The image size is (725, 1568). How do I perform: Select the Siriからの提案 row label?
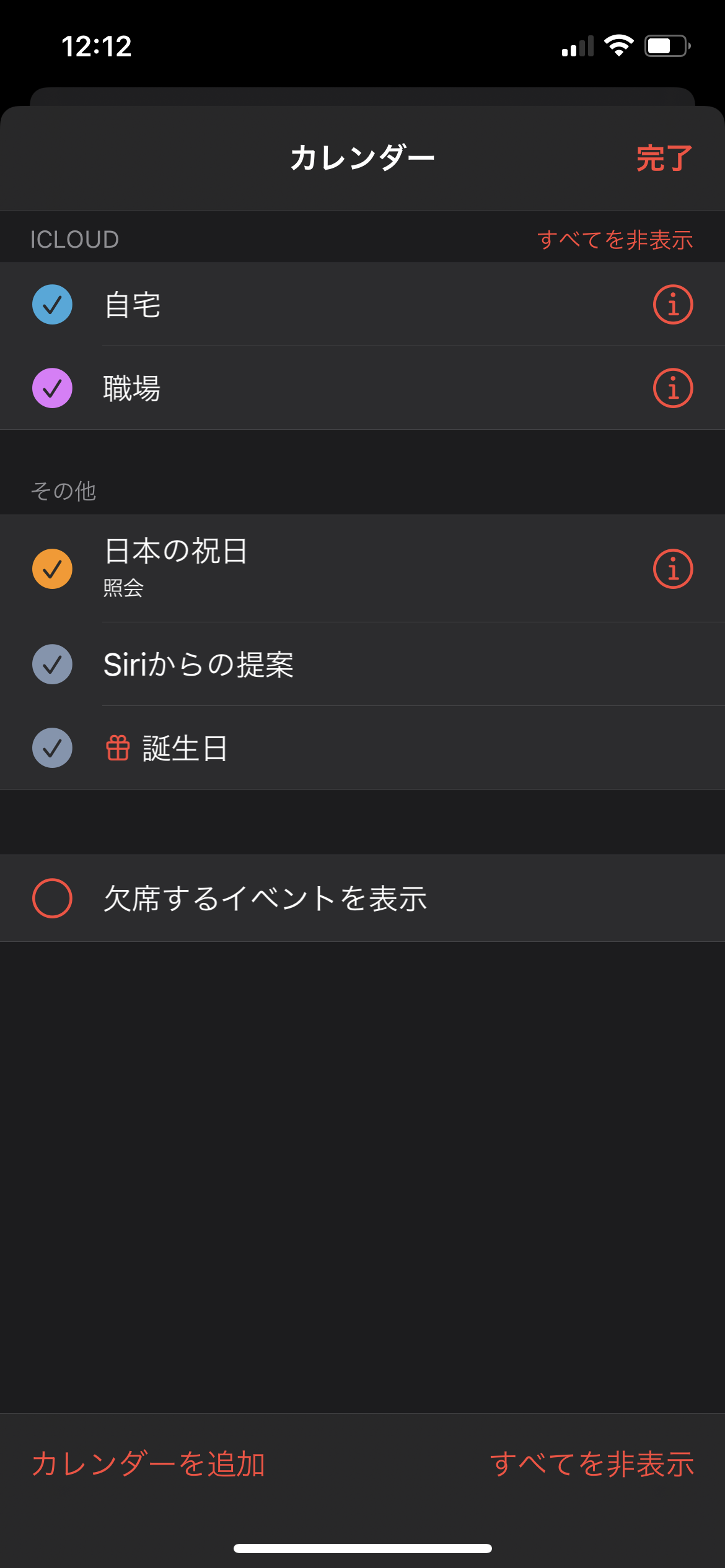[x=198, y=664]
